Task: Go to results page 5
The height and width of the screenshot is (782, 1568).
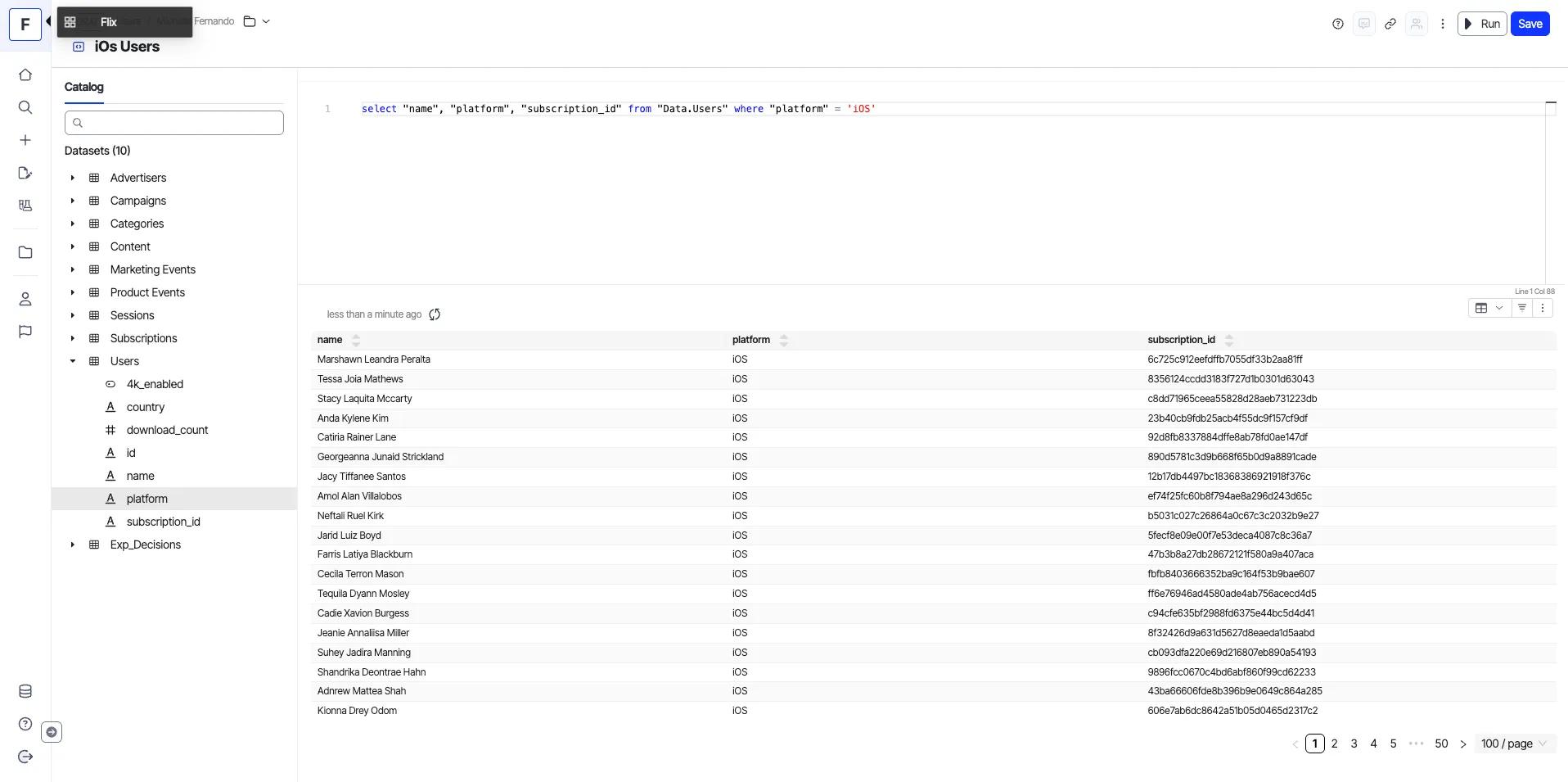Action: tap(1394, 744)
